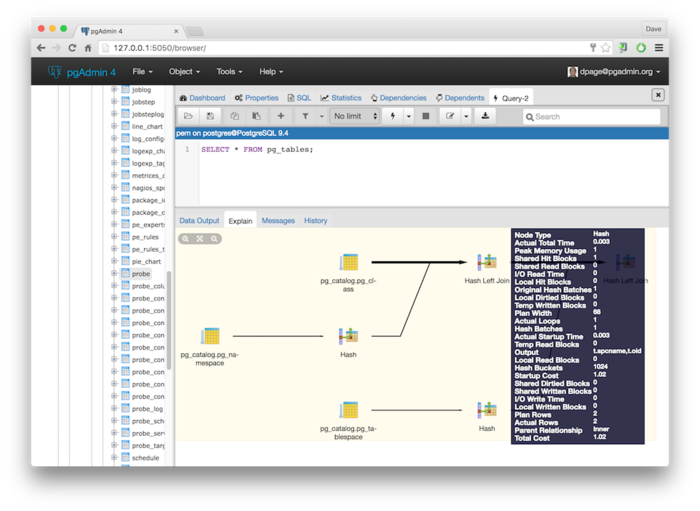Open the Messages tab
The image size is (700, 511).
tap(278, 220)
